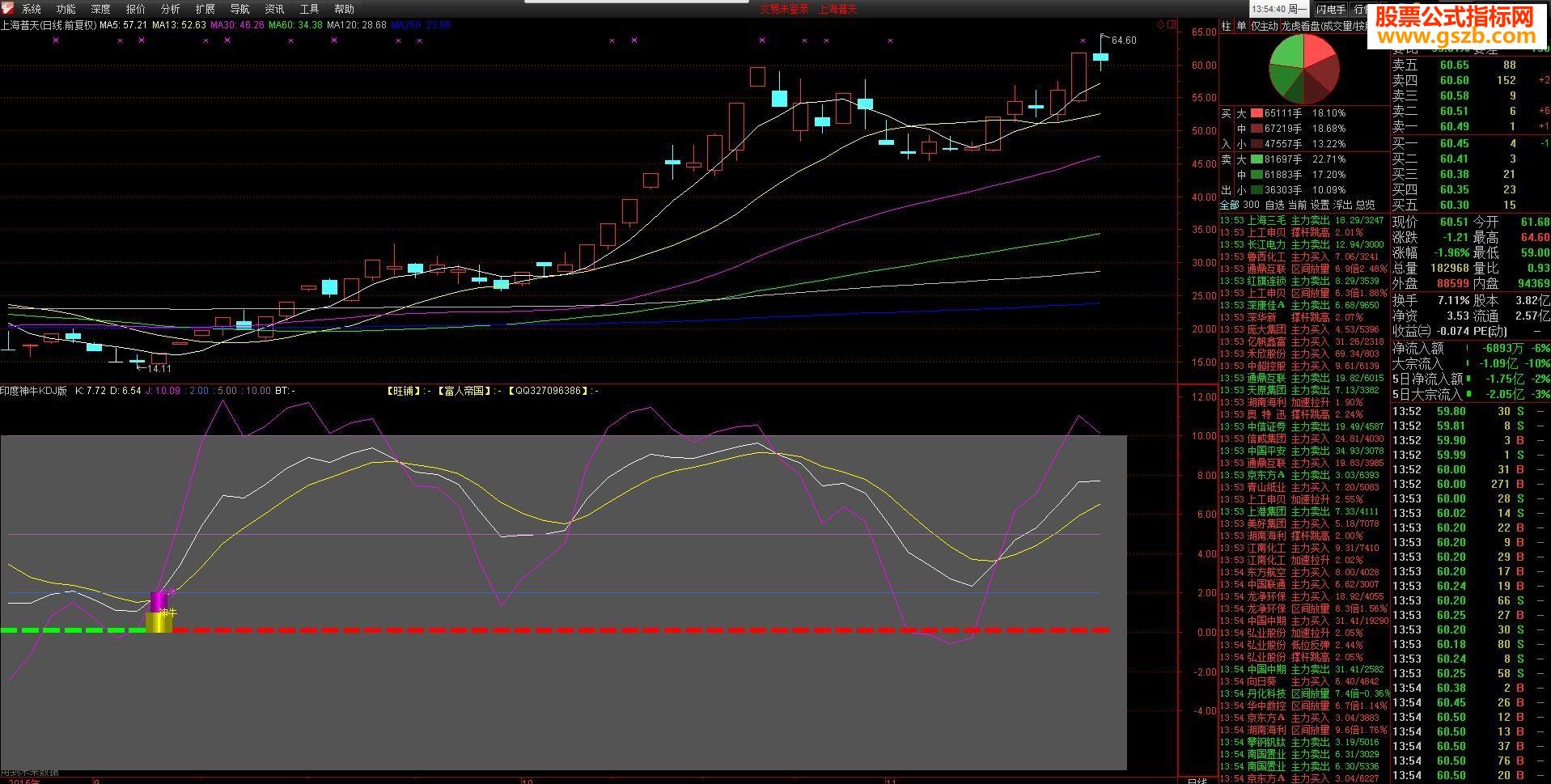Image resolution: width=1551 pixels, height=784 pixels.
Task: Open the 工具 menu
Action: (x=309, y=9)
